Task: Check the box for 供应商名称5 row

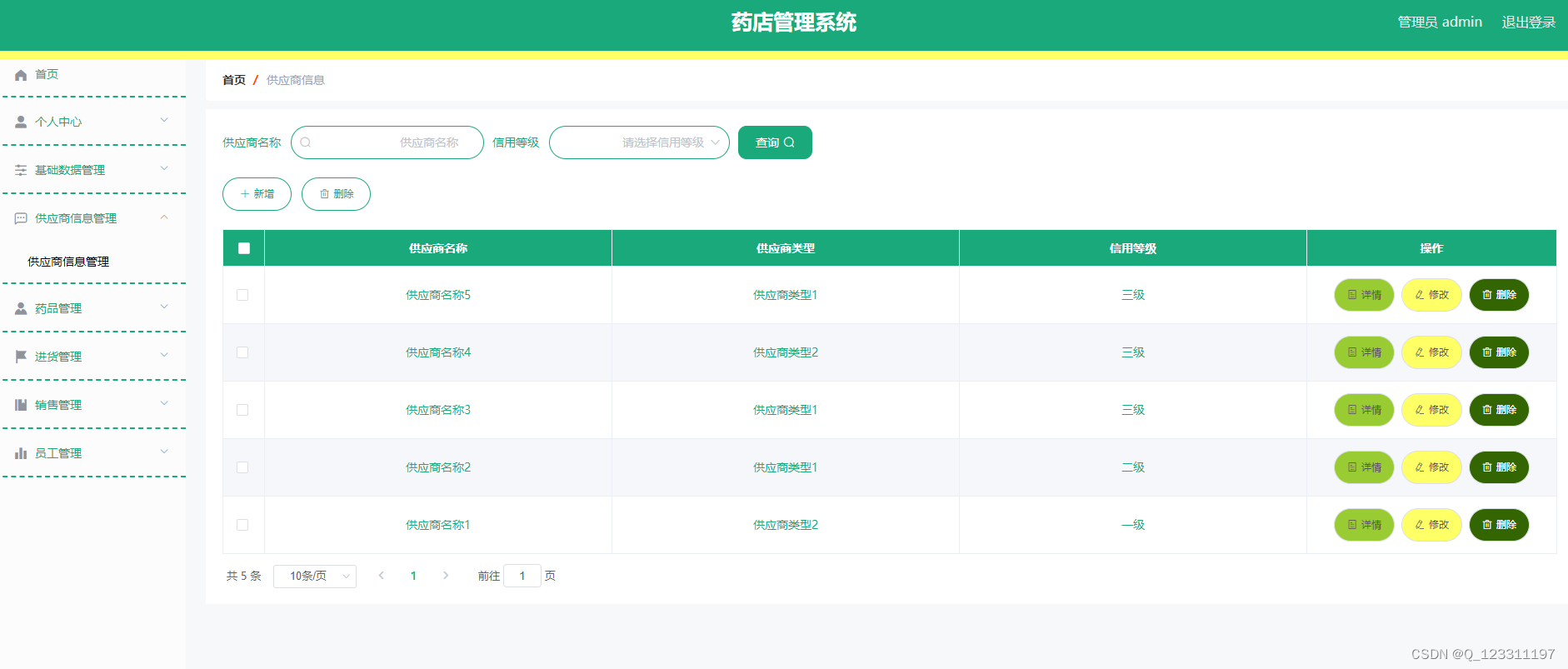Action: 242,295
